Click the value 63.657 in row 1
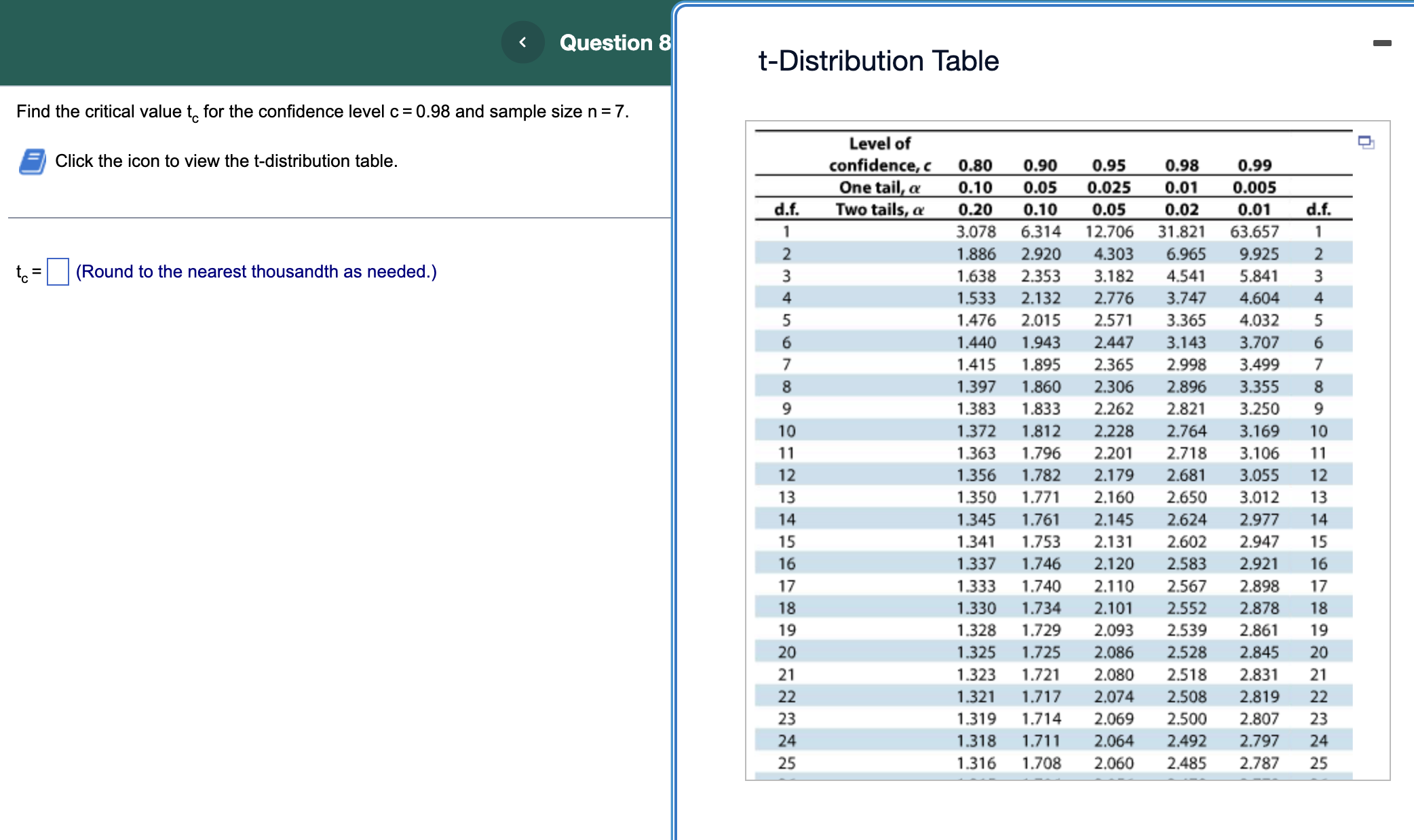Image resolution: width=1414 pixels, height=840 pixels. [x=1254, y=232]
